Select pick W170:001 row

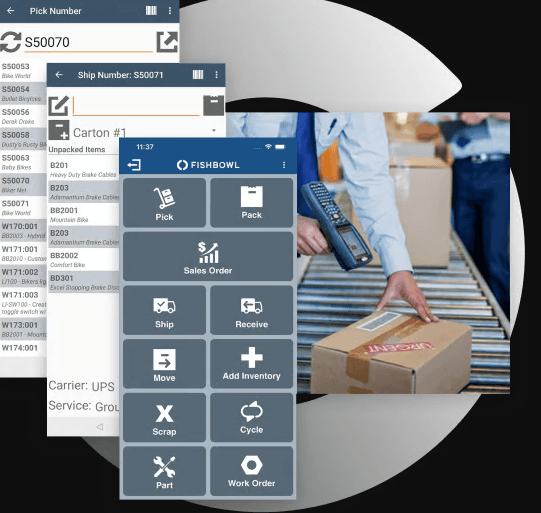[23, 230]
